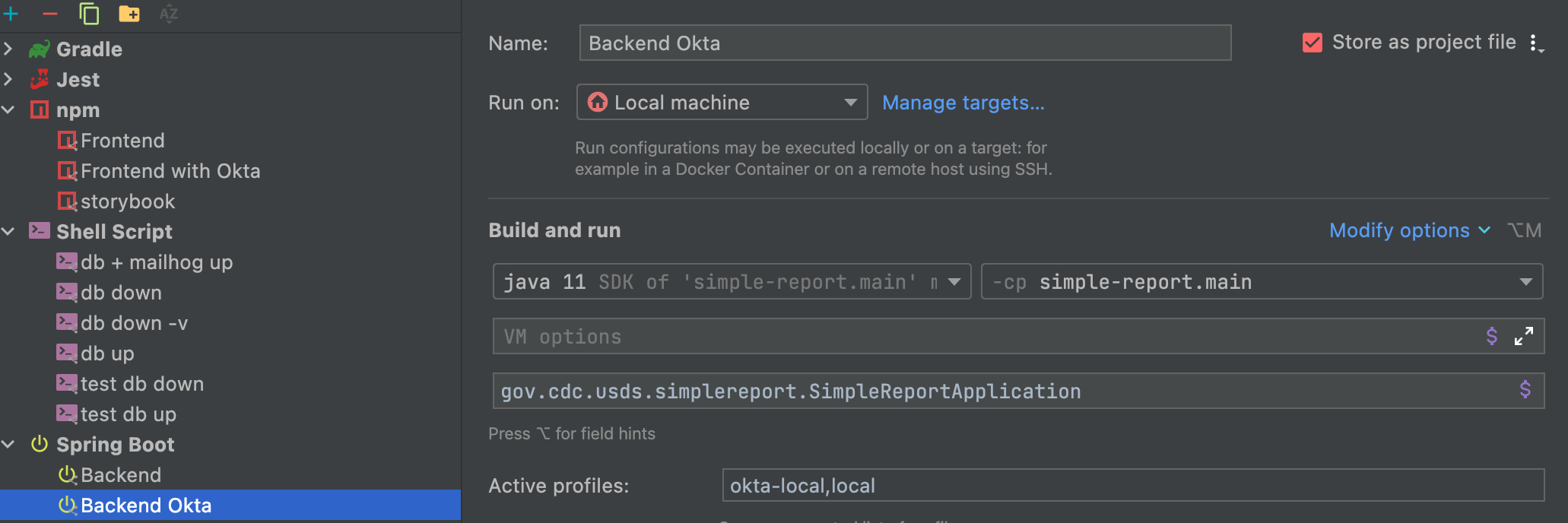
Task: Open the -cp simple-report.main classpath dropdown
Action: pos(1262,281)
